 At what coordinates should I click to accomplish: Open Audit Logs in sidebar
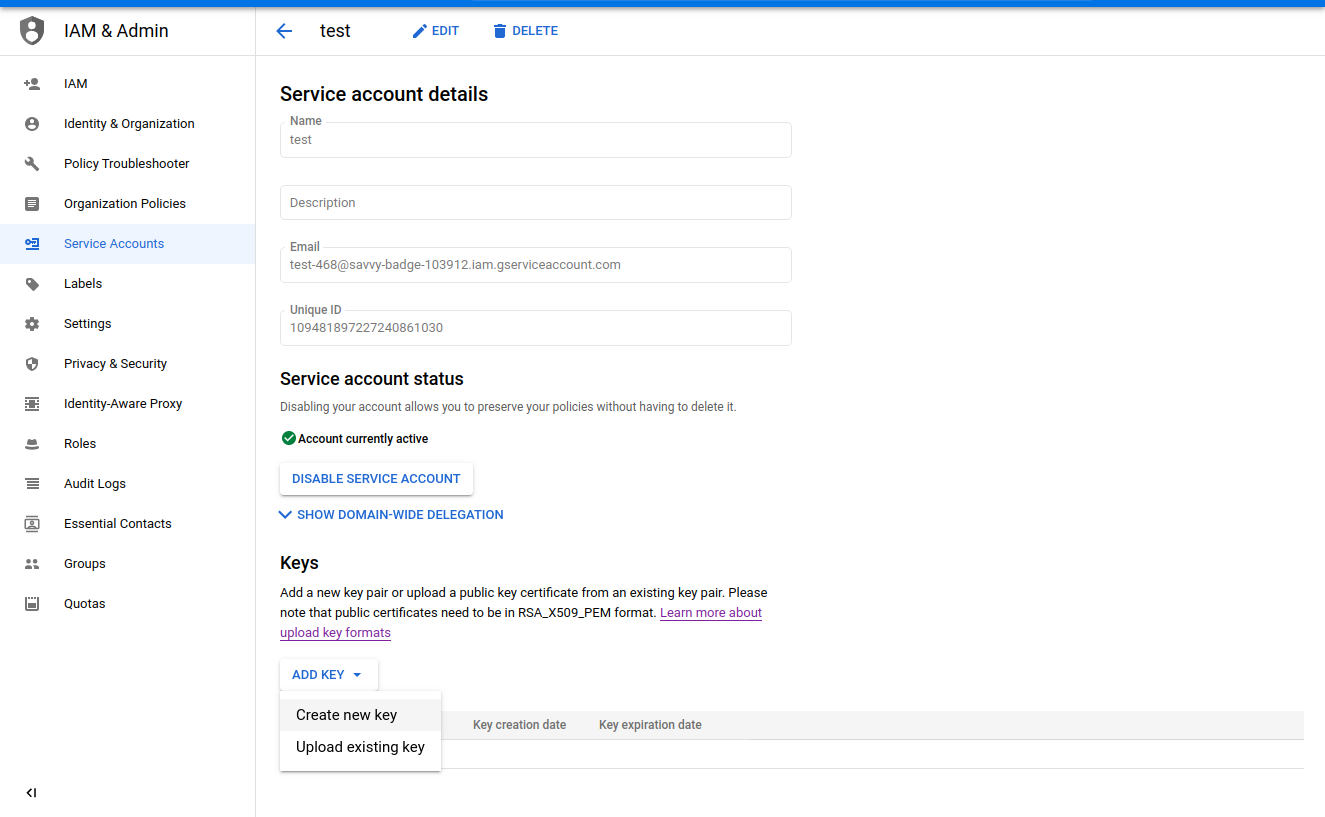click(x=95, y=484)
